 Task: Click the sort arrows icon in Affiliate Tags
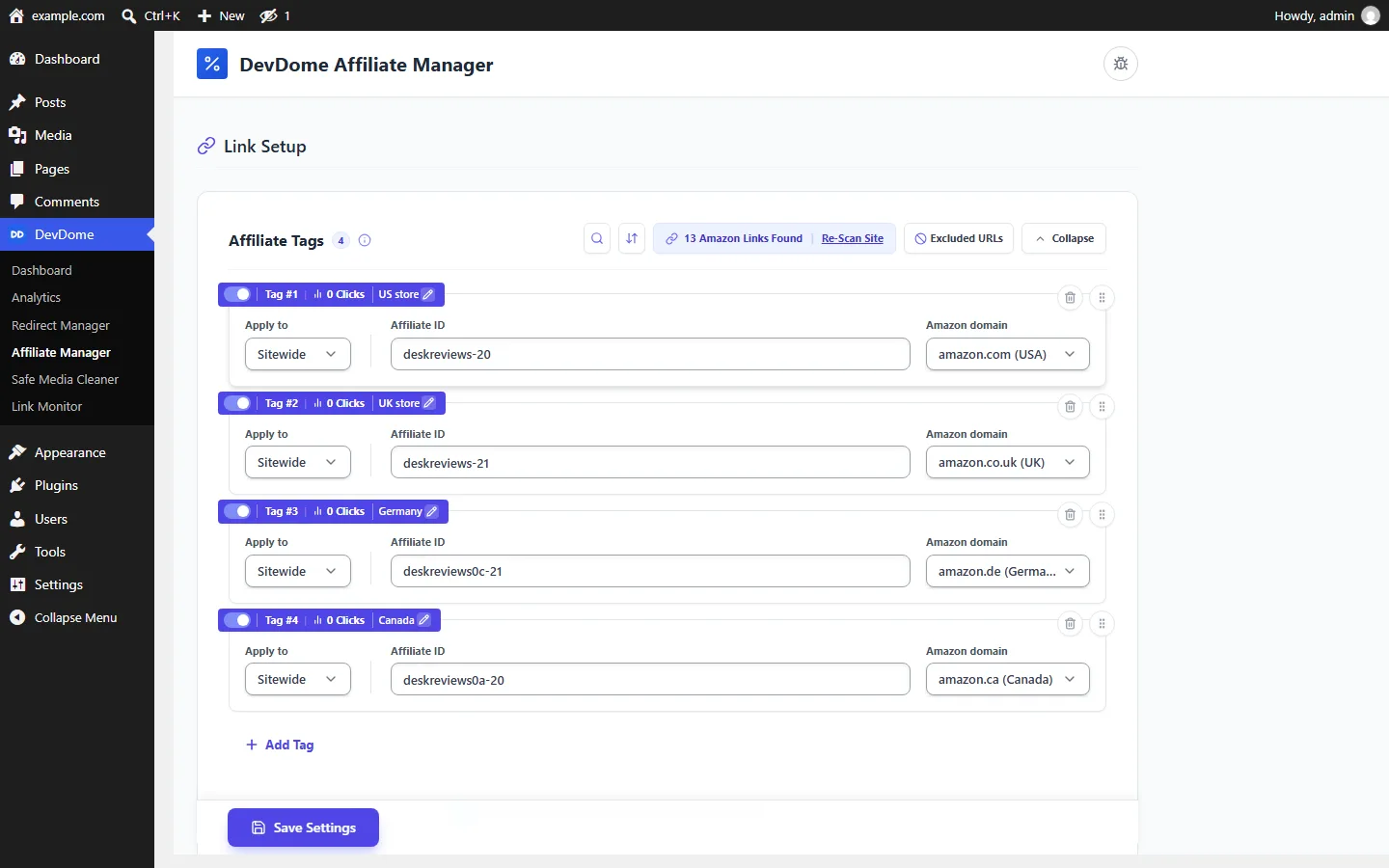coord(632,238)
